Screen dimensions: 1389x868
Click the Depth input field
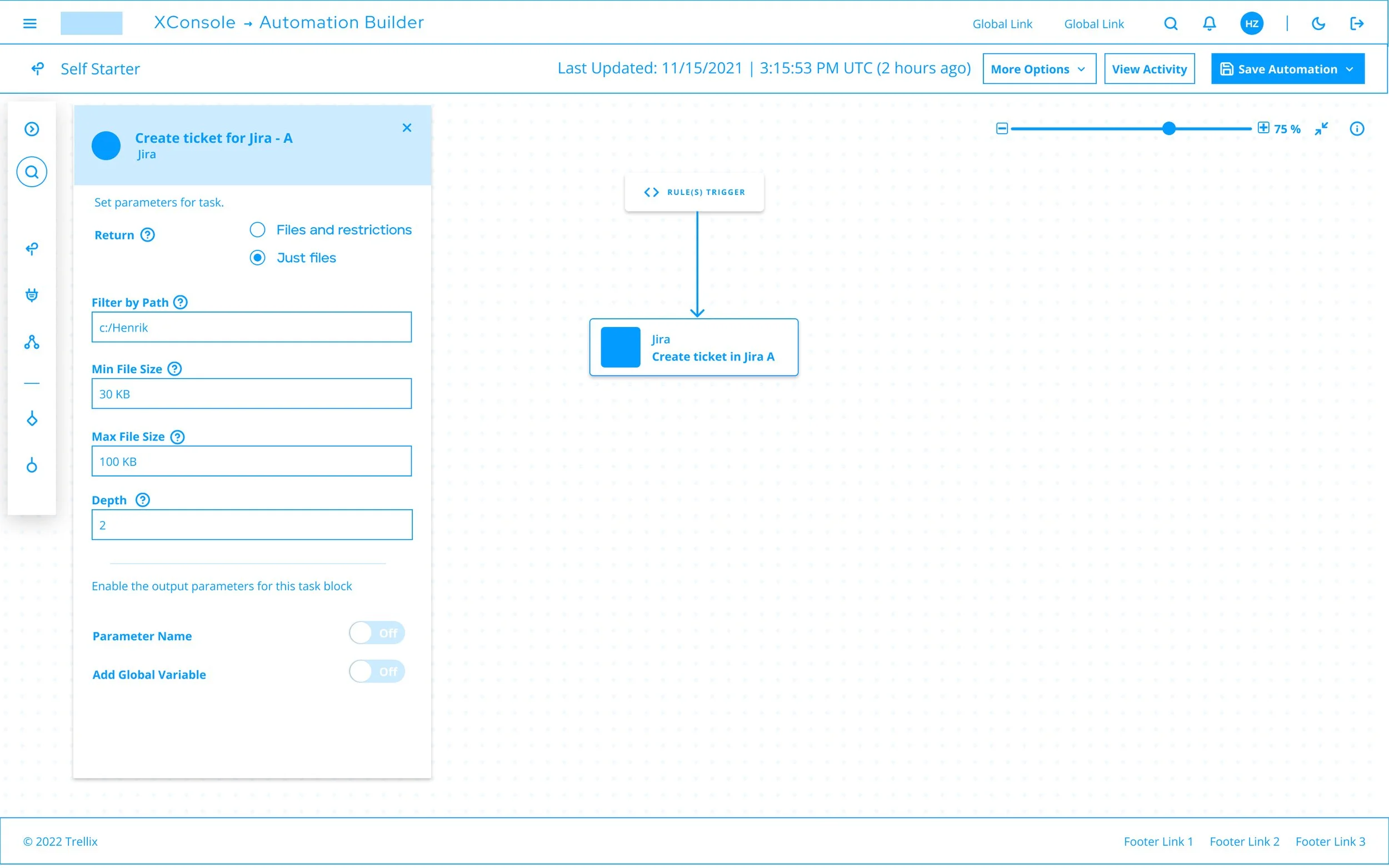(252, 525)
